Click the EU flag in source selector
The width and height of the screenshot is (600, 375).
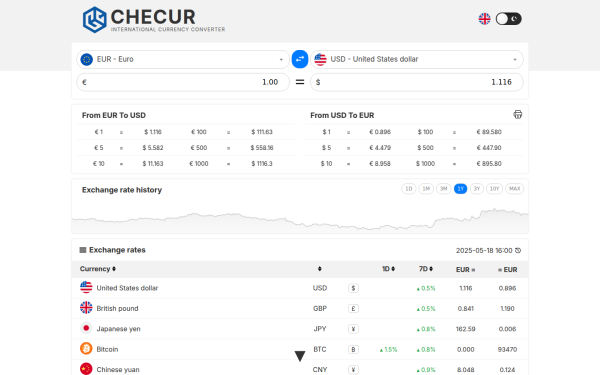(87, 59)
